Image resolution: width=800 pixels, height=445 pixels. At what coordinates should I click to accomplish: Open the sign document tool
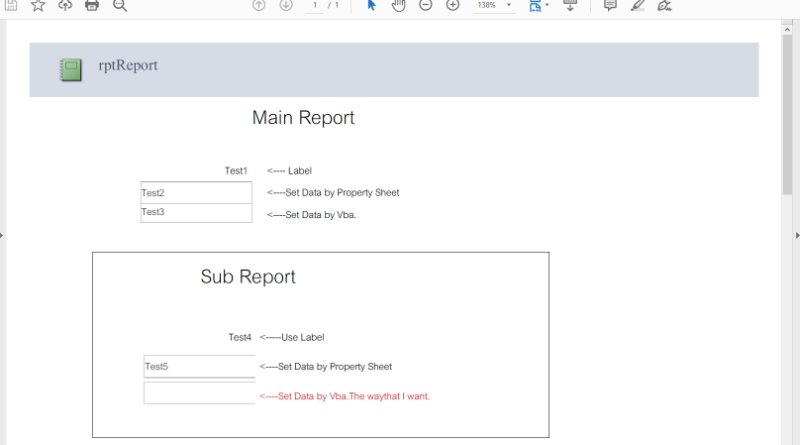point(664,5)
